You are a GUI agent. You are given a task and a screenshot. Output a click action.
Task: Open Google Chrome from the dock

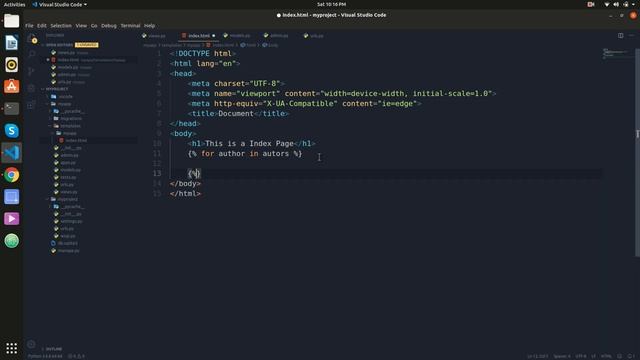point(11,175)
